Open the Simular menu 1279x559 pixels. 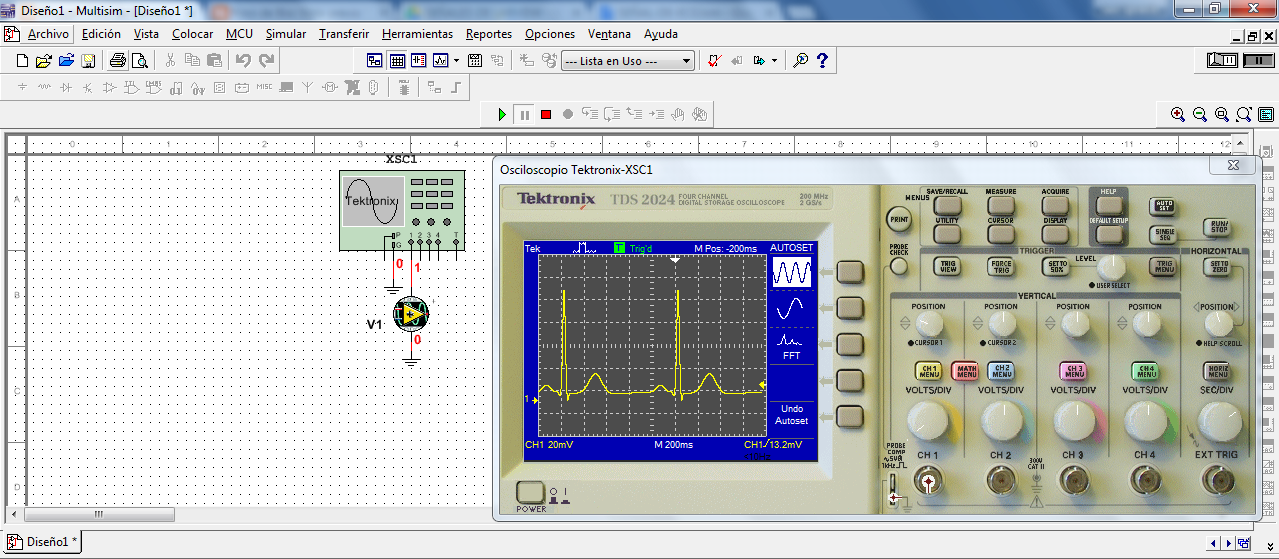click(286, 34)
